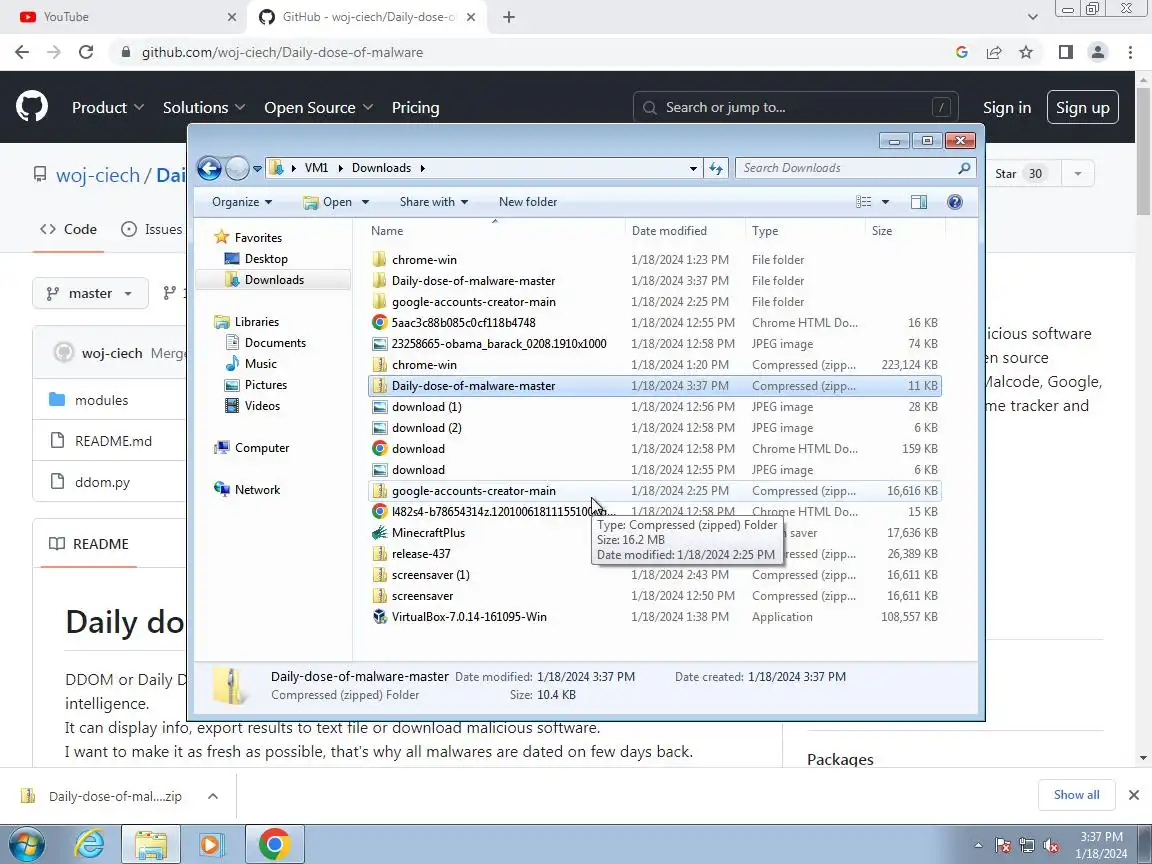Open Chrome three-dot menu
The height and width of the screenshot is (864, 1152).
point(1130,52)
